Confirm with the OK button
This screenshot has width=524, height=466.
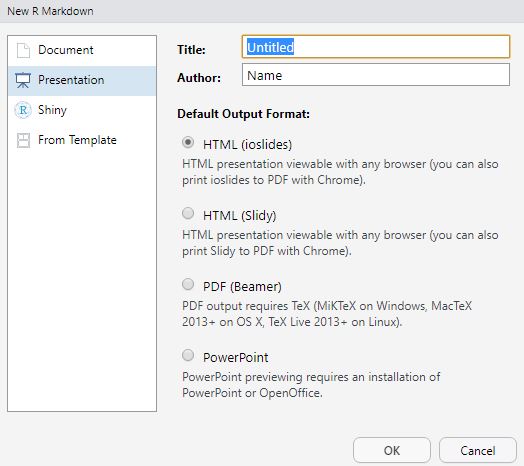pos(392,450)
